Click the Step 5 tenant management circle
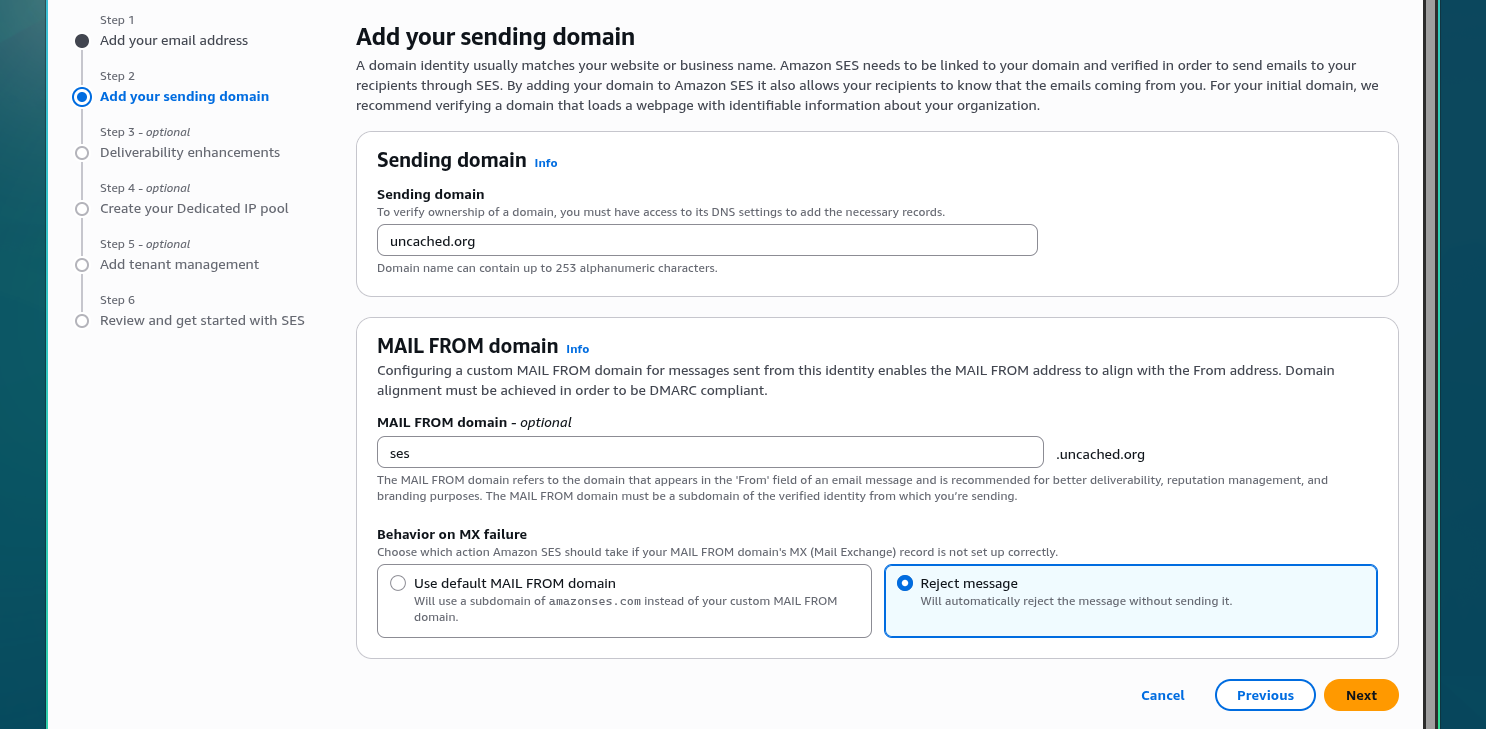 tap(82, 265)
